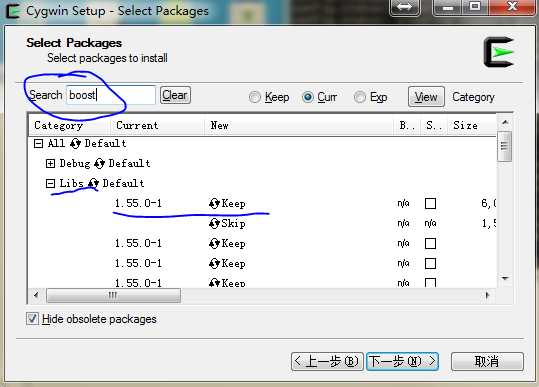539x387 pixels.
Task: Click the 上一步(B) back button
Action: pyautogui.click(x=327, y=361)
